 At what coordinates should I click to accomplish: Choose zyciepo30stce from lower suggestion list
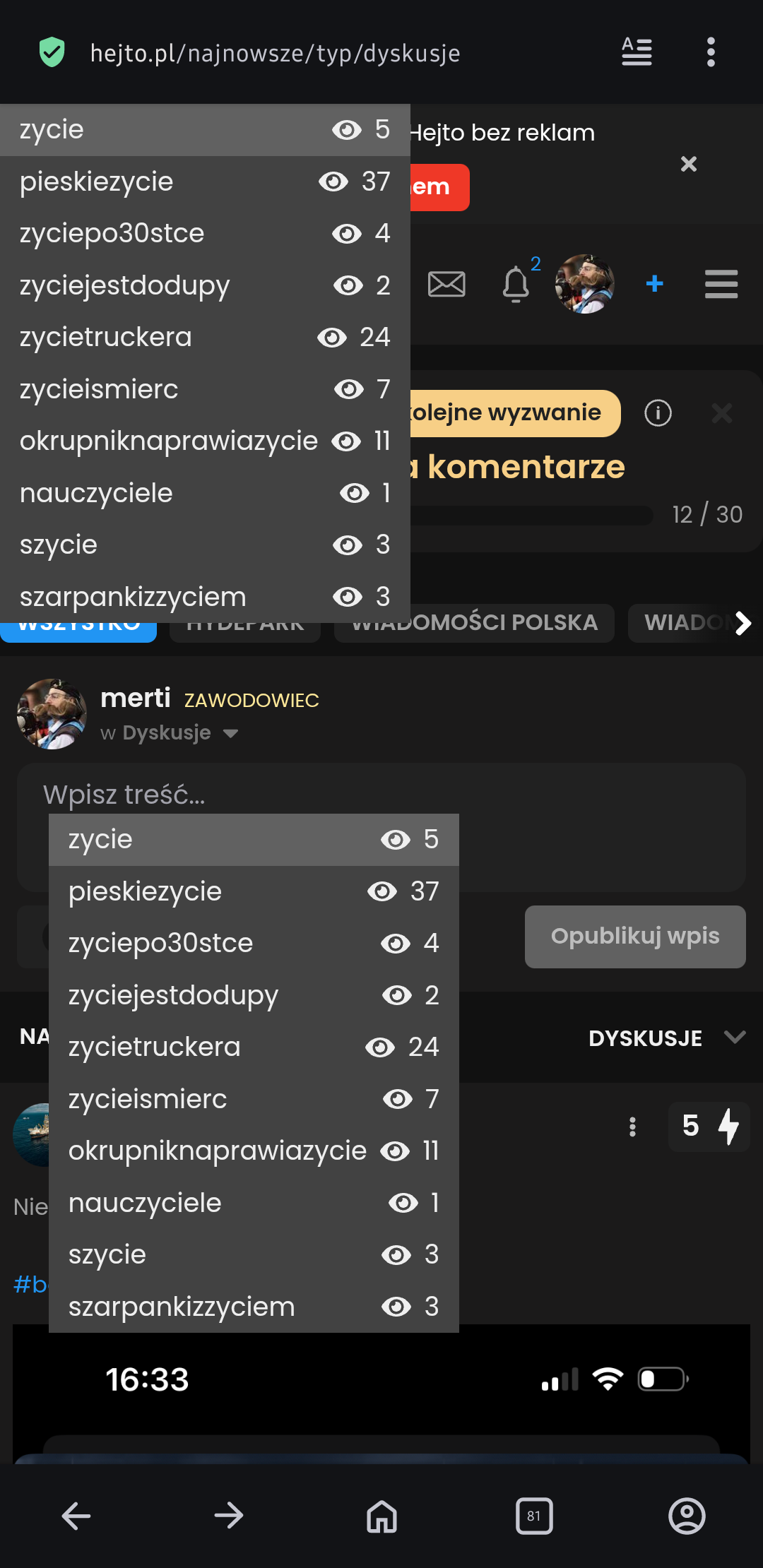[161, 943]
